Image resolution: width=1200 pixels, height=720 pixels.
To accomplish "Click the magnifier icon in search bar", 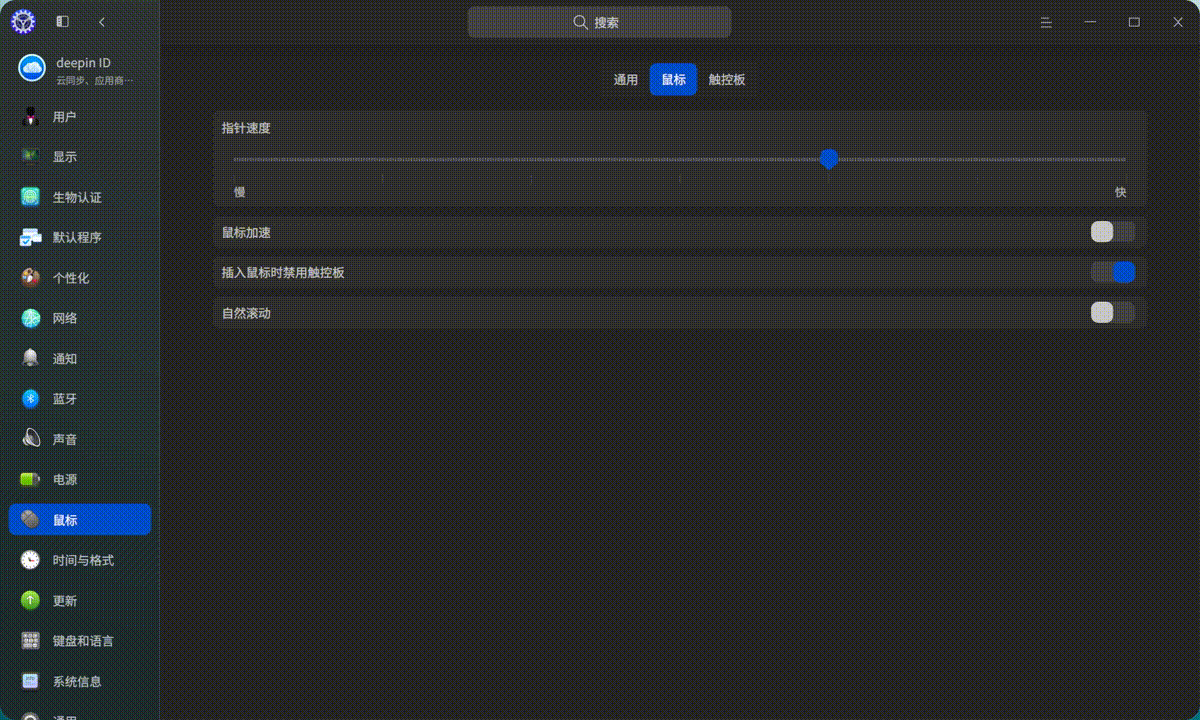I will [580, 22].
